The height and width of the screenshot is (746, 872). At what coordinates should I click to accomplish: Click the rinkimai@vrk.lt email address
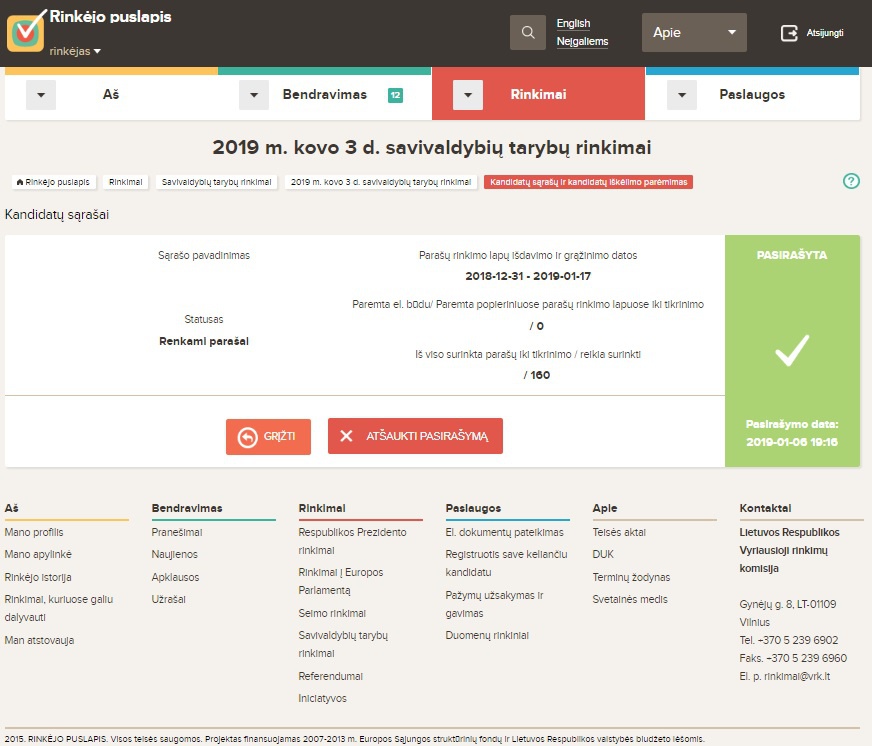[797, 676]
